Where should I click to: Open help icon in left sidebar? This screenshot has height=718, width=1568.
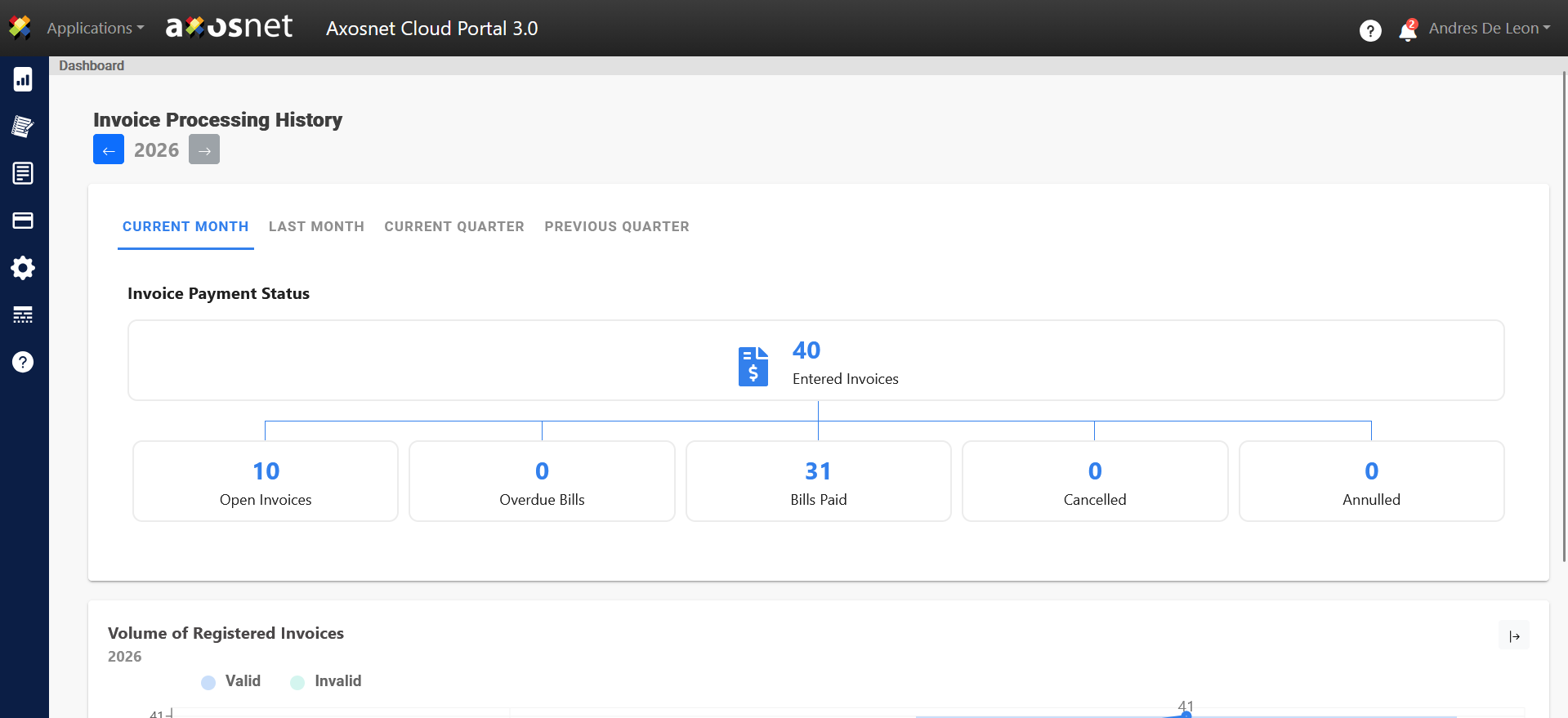click(23, 362)
